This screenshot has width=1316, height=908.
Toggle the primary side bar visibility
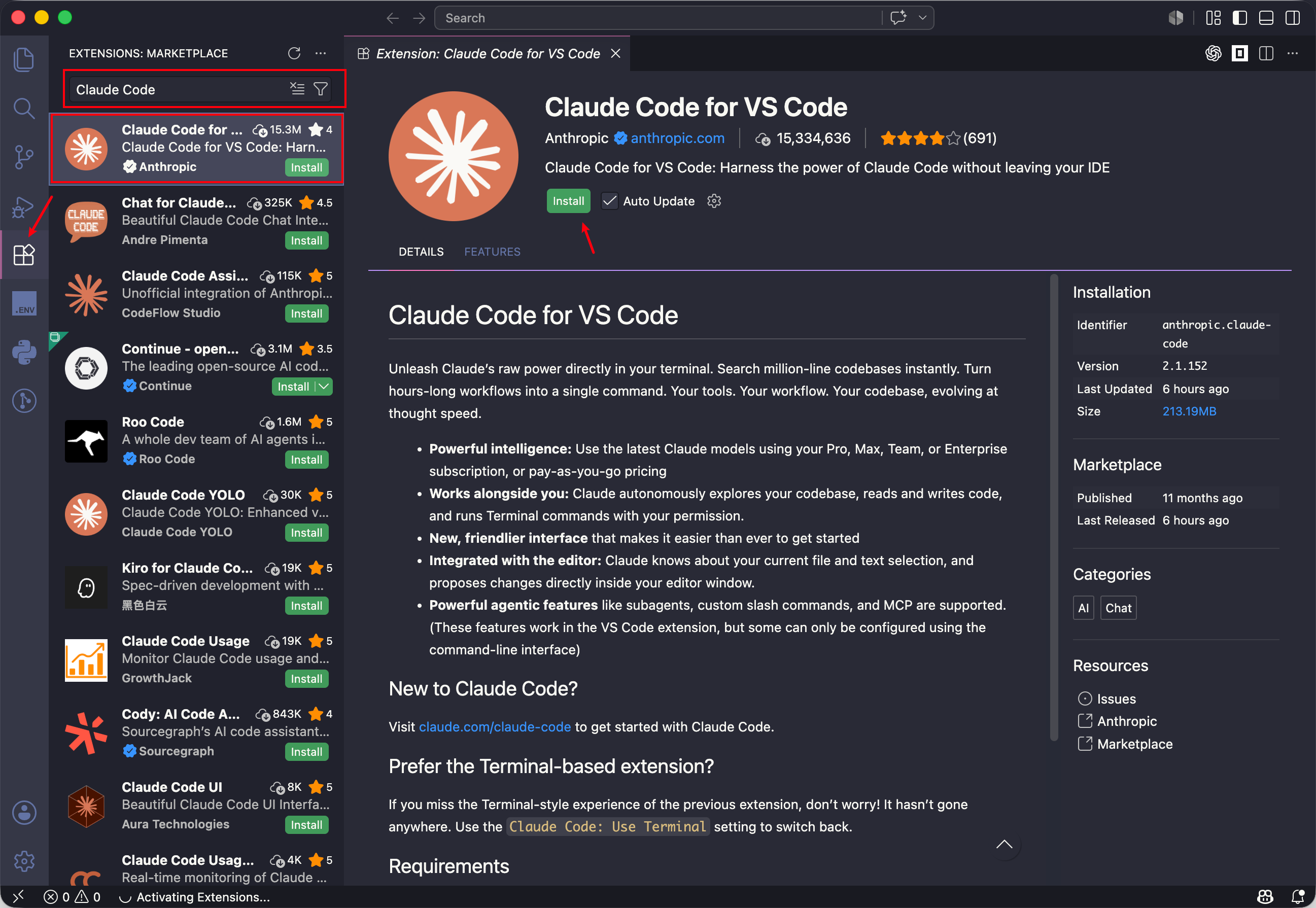[x=1239, y=18]
